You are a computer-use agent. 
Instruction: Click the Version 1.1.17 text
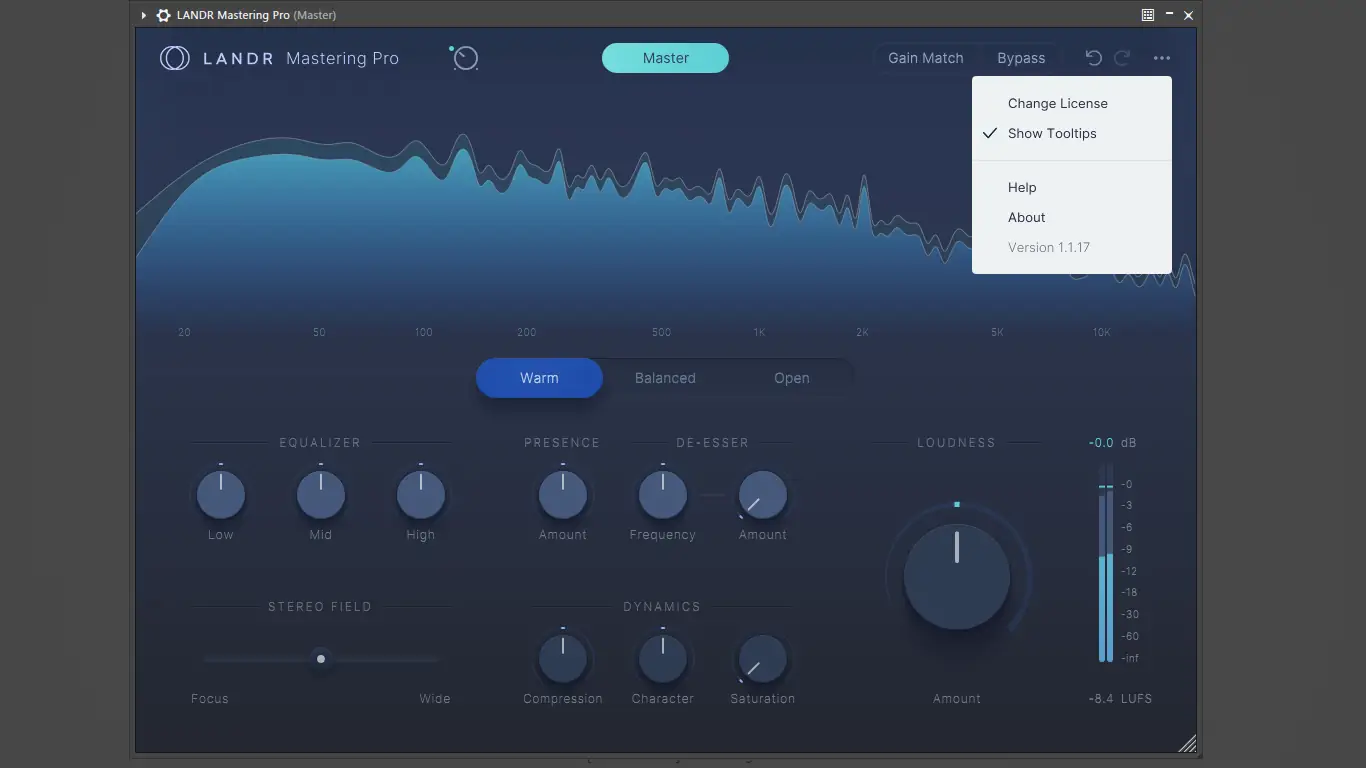(x=1049, y=247)
